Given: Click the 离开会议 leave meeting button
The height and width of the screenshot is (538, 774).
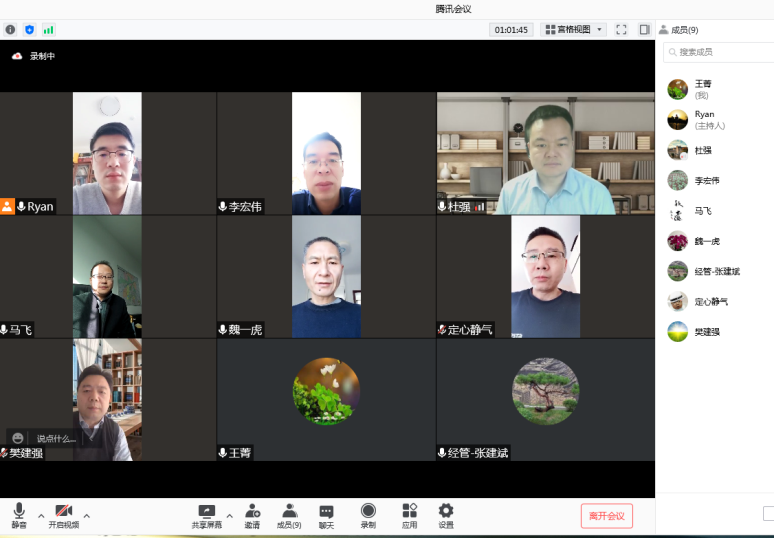Looking at the screenshot, I should coord(606,515).
